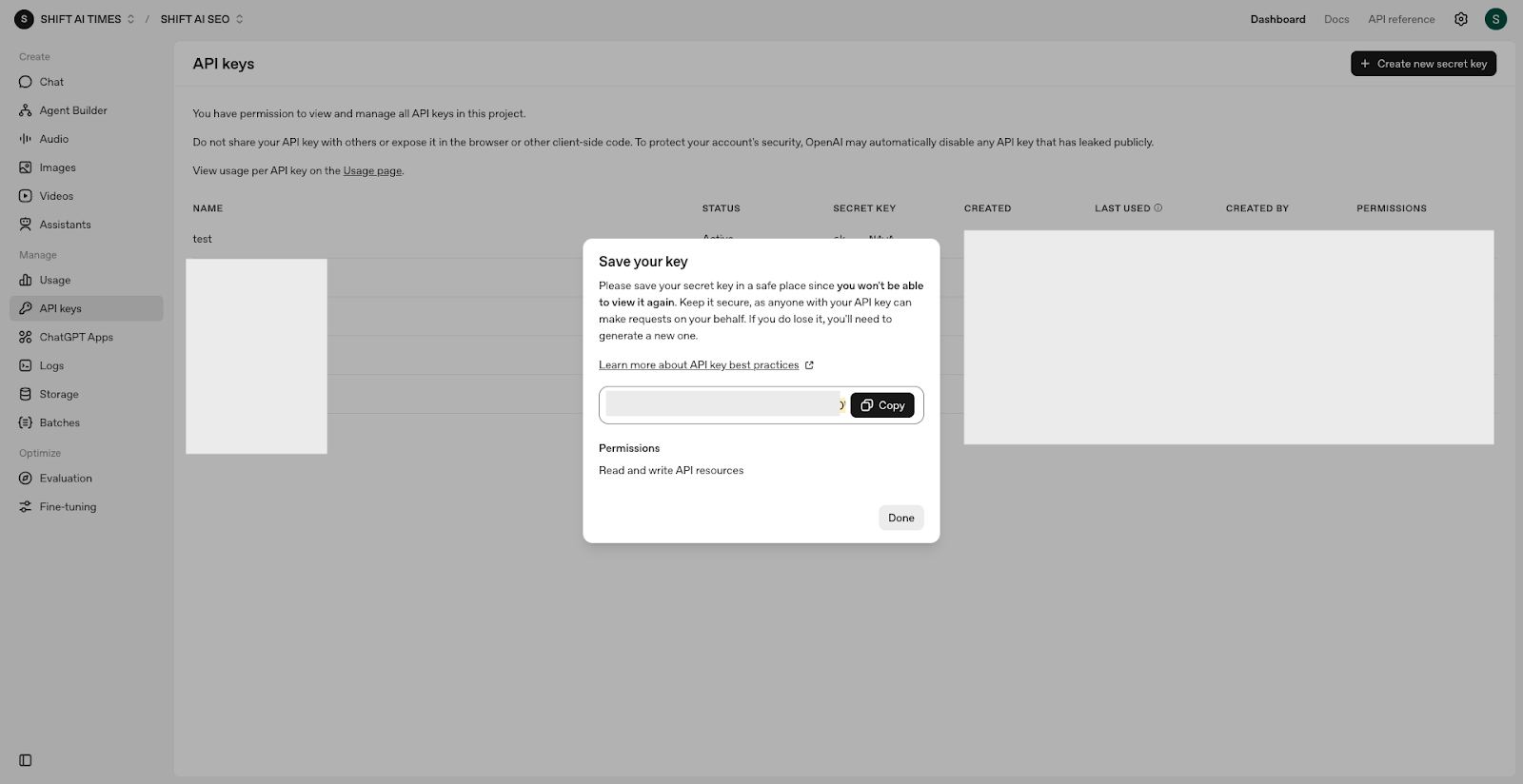Screen dimensions: 1523x784
Task: Click the Logs sidebar icon
Action: (x=26, y=365)
